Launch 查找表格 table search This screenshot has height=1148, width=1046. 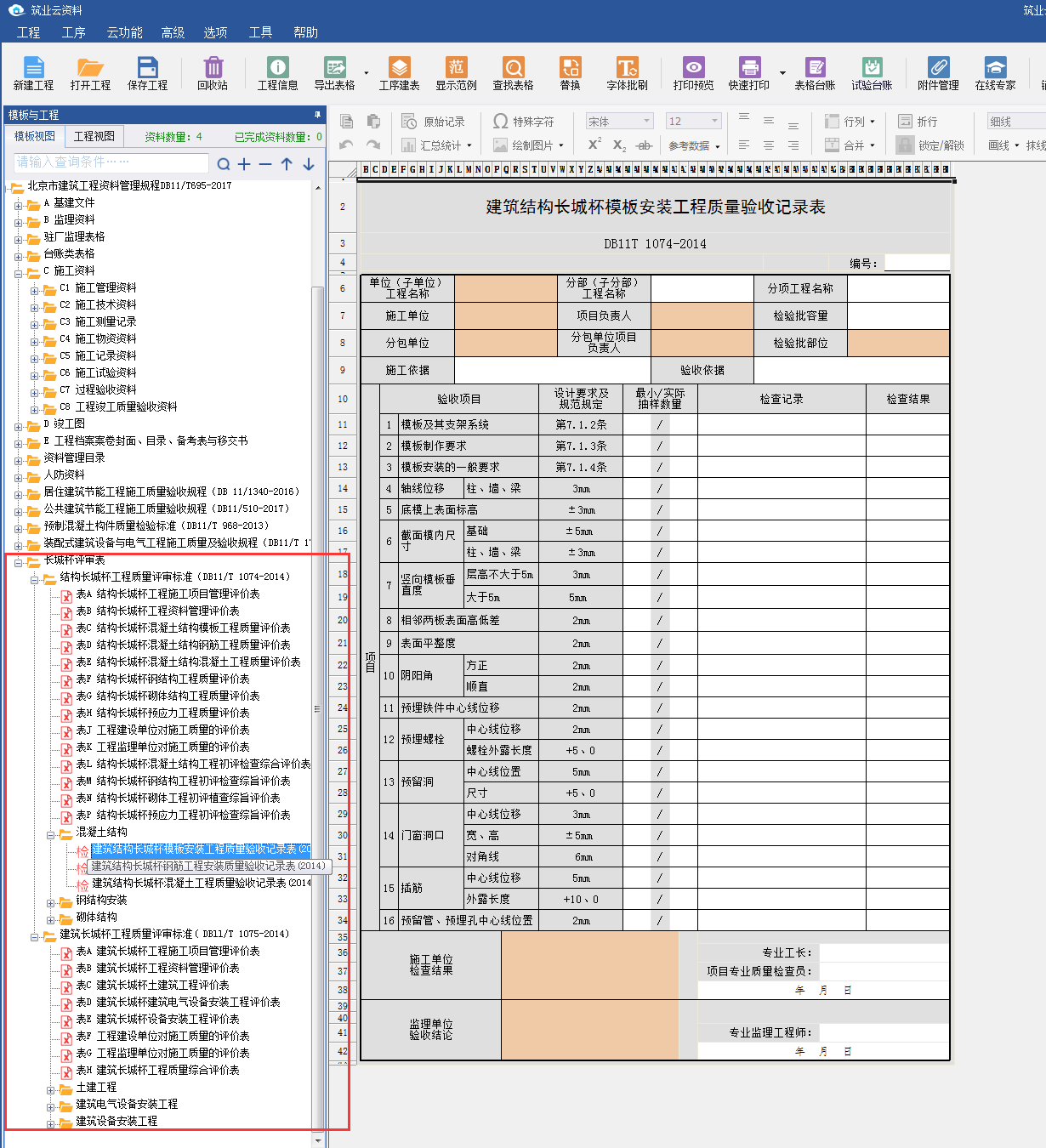point(513,73)
